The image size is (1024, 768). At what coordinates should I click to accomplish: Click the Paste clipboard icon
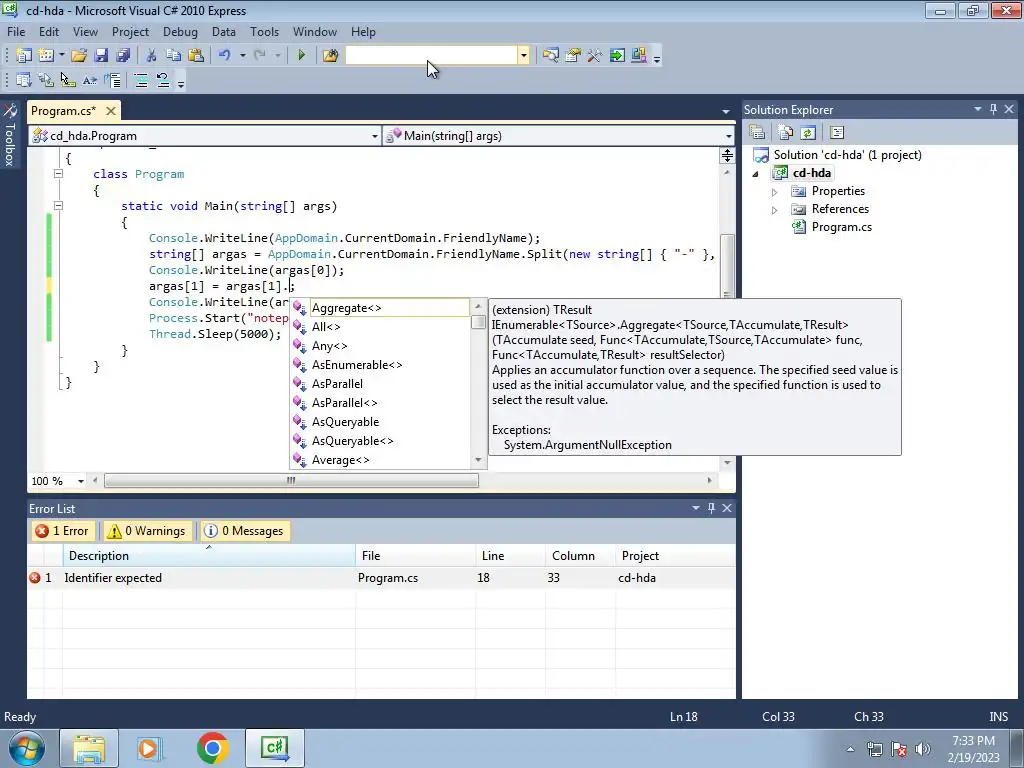(195, 56)
